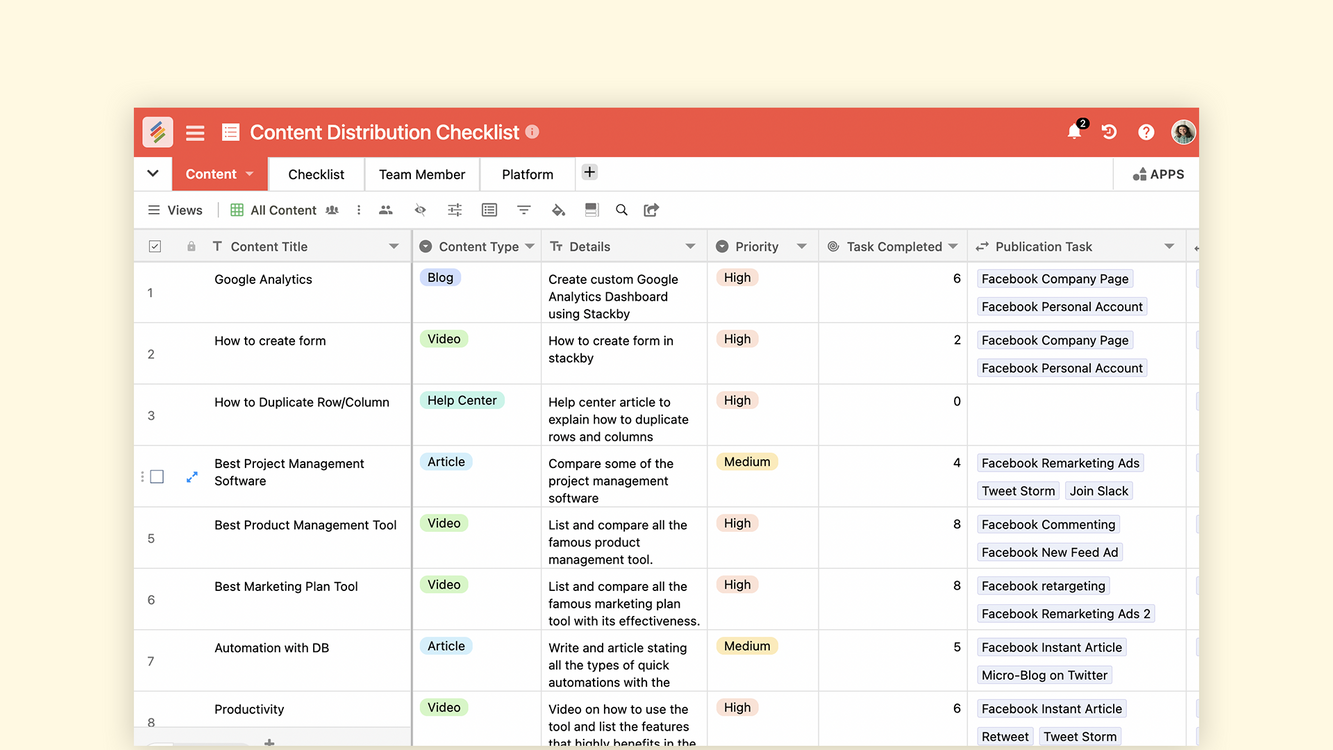Click the Medium priority for Automation with DB

click(x=747, y=646)
